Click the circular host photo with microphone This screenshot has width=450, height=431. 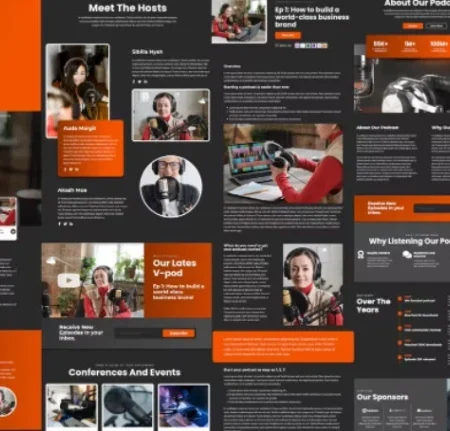coord(171,186)
